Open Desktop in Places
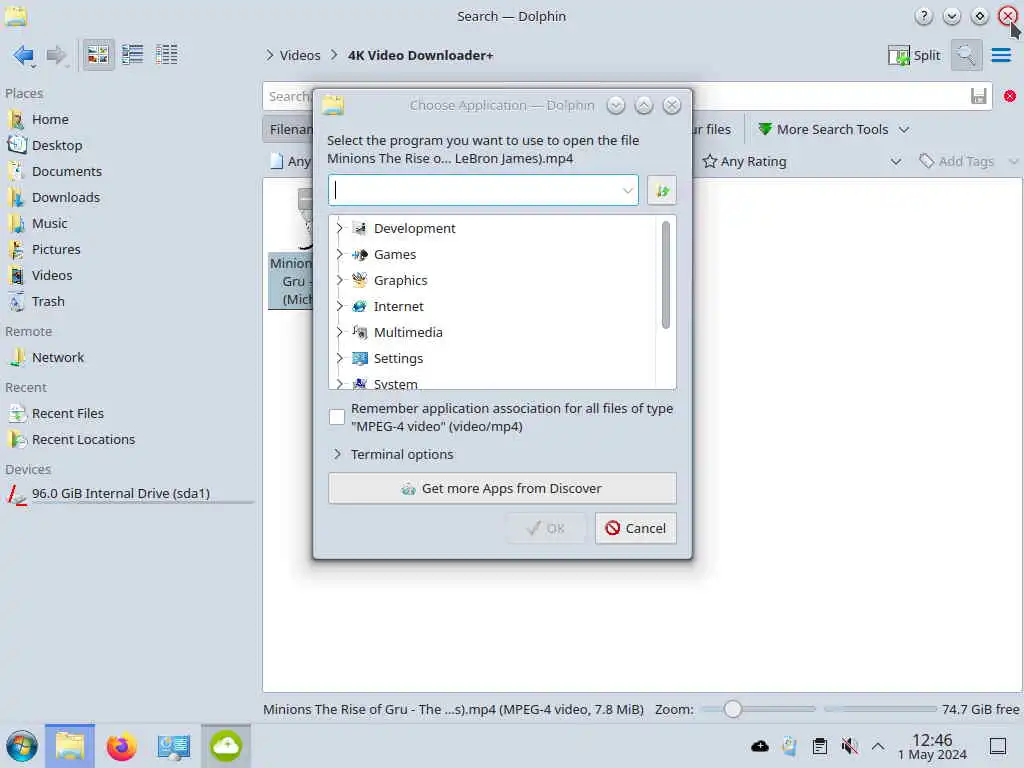 tap(57, 146)
